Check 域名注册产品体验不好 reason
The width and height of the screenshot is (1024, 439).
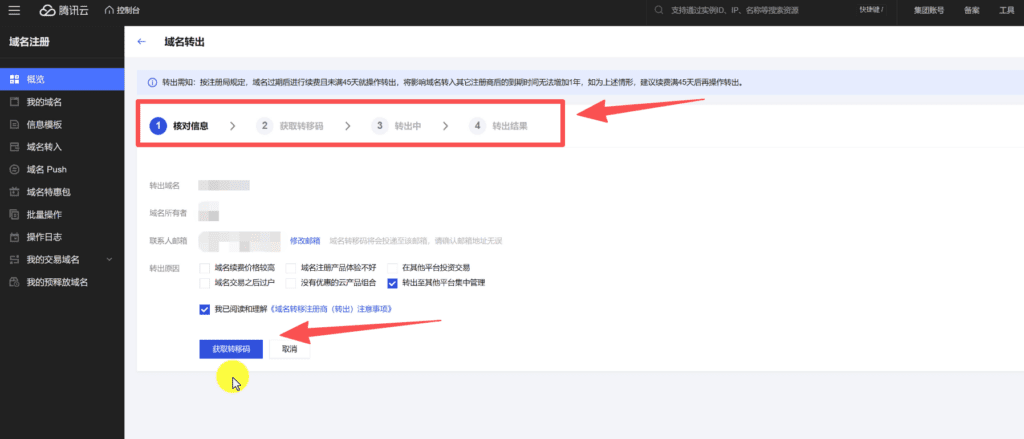tap(291, 268)
